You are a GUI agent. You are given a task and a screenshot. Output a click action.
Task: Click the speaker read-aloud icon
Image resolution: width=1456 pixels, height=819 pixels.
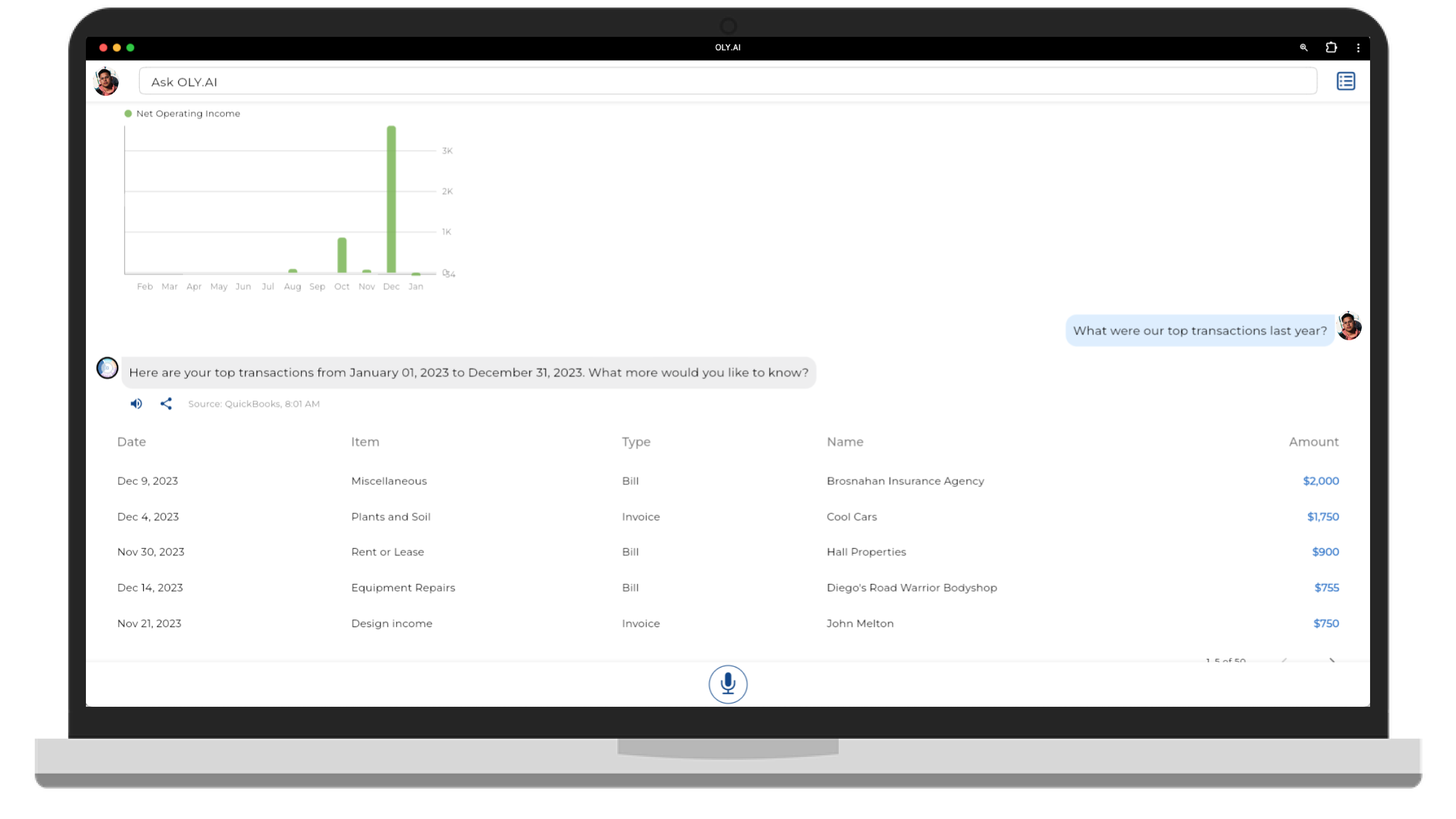[x=136, y=403]
